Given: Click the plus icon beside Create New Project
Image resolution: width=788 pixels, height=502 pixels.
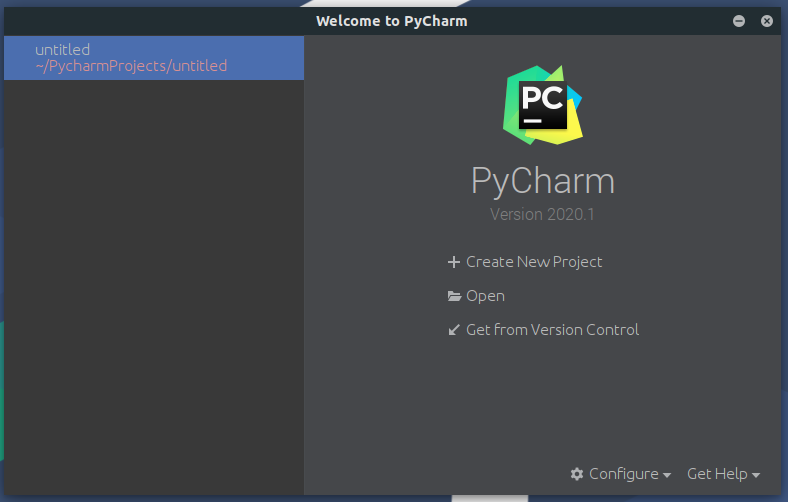Looking at the screenshot, I should click(x=454, y=262).
